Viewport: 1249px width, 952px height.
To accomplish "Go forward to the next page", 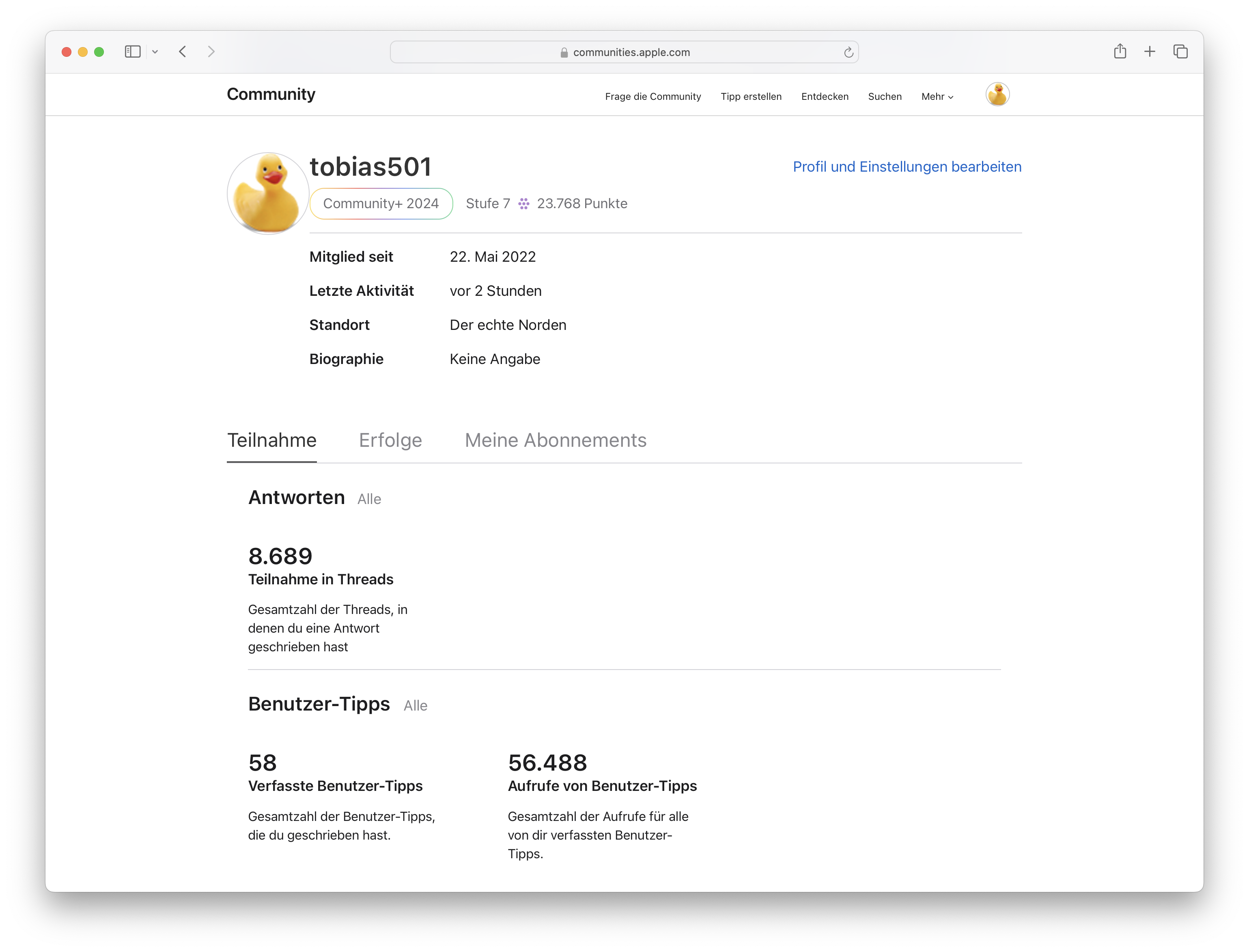I will pos(211,52).
